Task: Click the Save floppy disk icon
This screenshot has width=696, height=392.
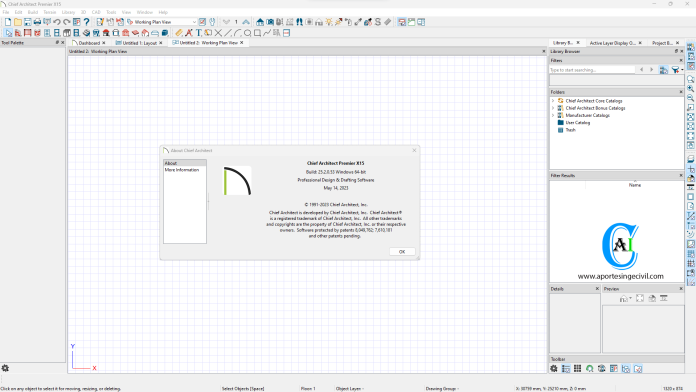Action: [28, 22]
